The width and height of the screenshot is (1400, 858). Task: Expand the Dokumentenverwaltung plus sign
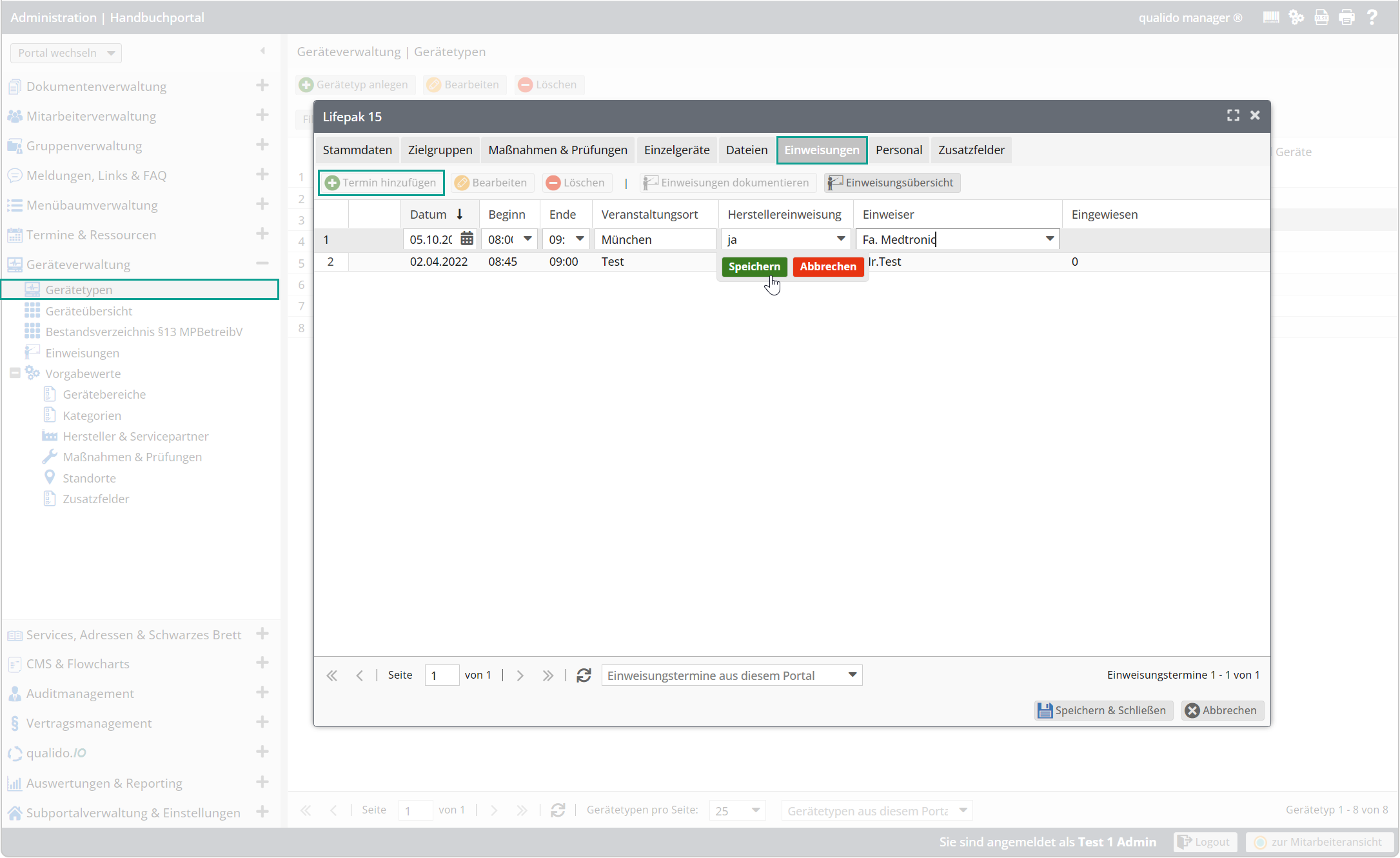262,85
